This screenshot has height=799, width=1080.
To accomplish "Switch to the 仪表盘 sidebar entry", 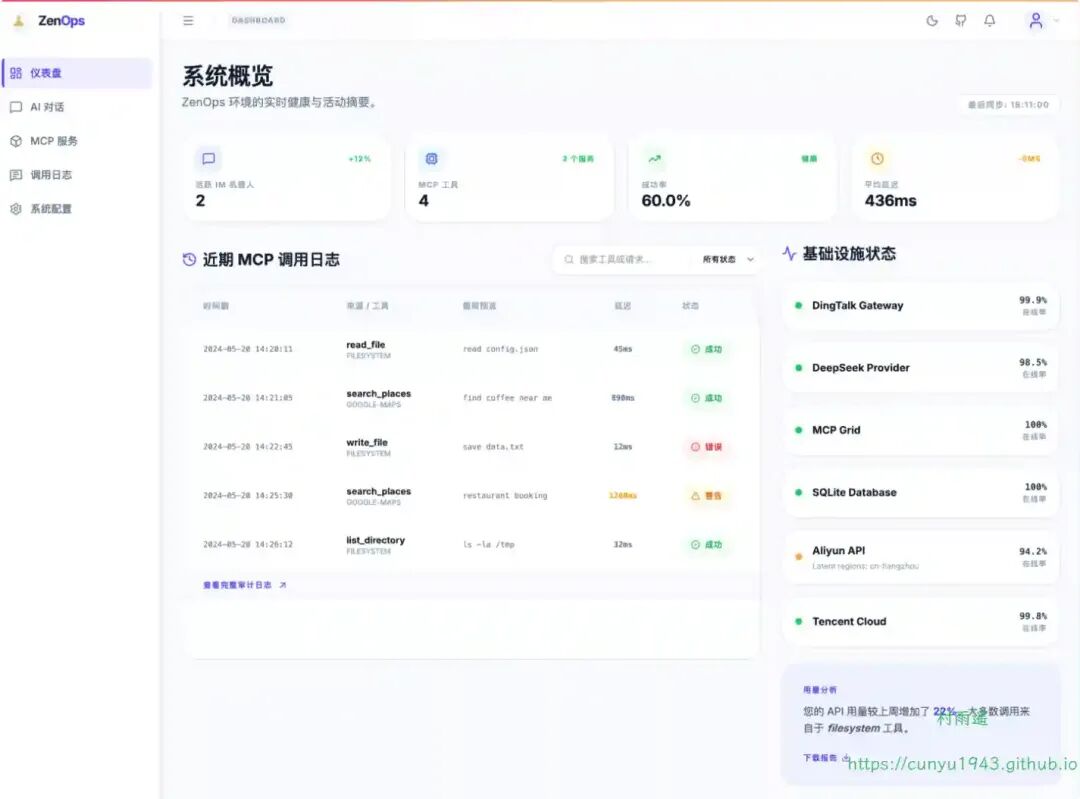I will (17, 73).
